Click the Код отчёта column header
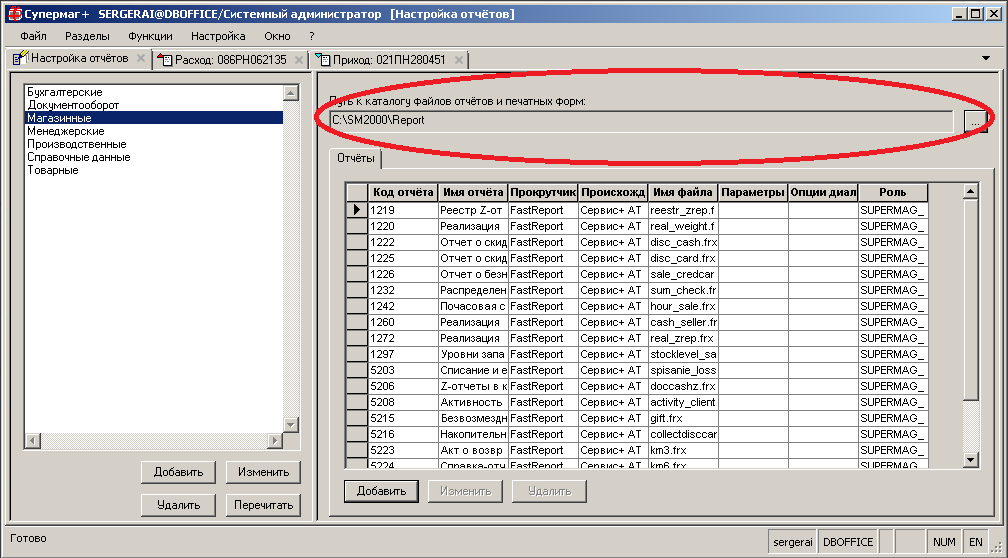This screenshot has height=558, width=1008. point(402,192)
